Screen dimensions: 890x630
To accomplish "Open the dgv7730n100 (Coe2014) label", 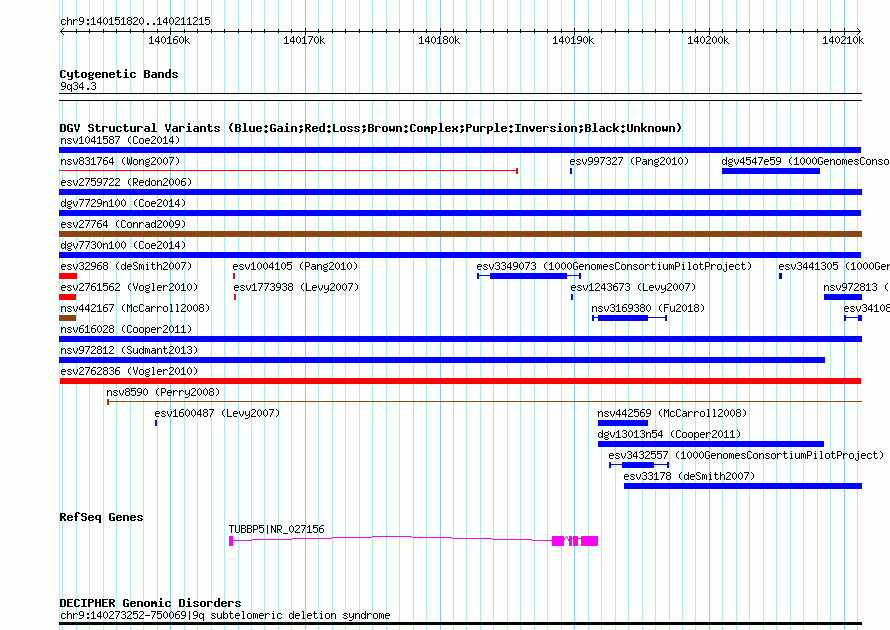I will tap(123, 245).
